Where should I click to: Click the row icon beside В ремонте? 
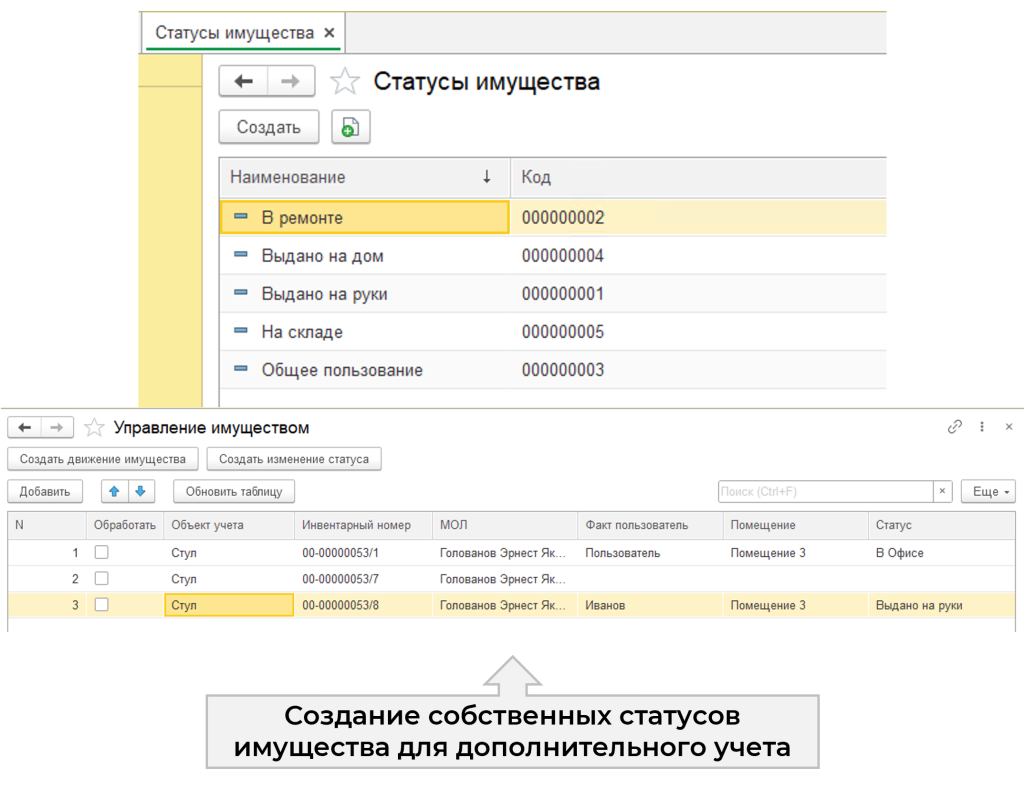[241, 216]
